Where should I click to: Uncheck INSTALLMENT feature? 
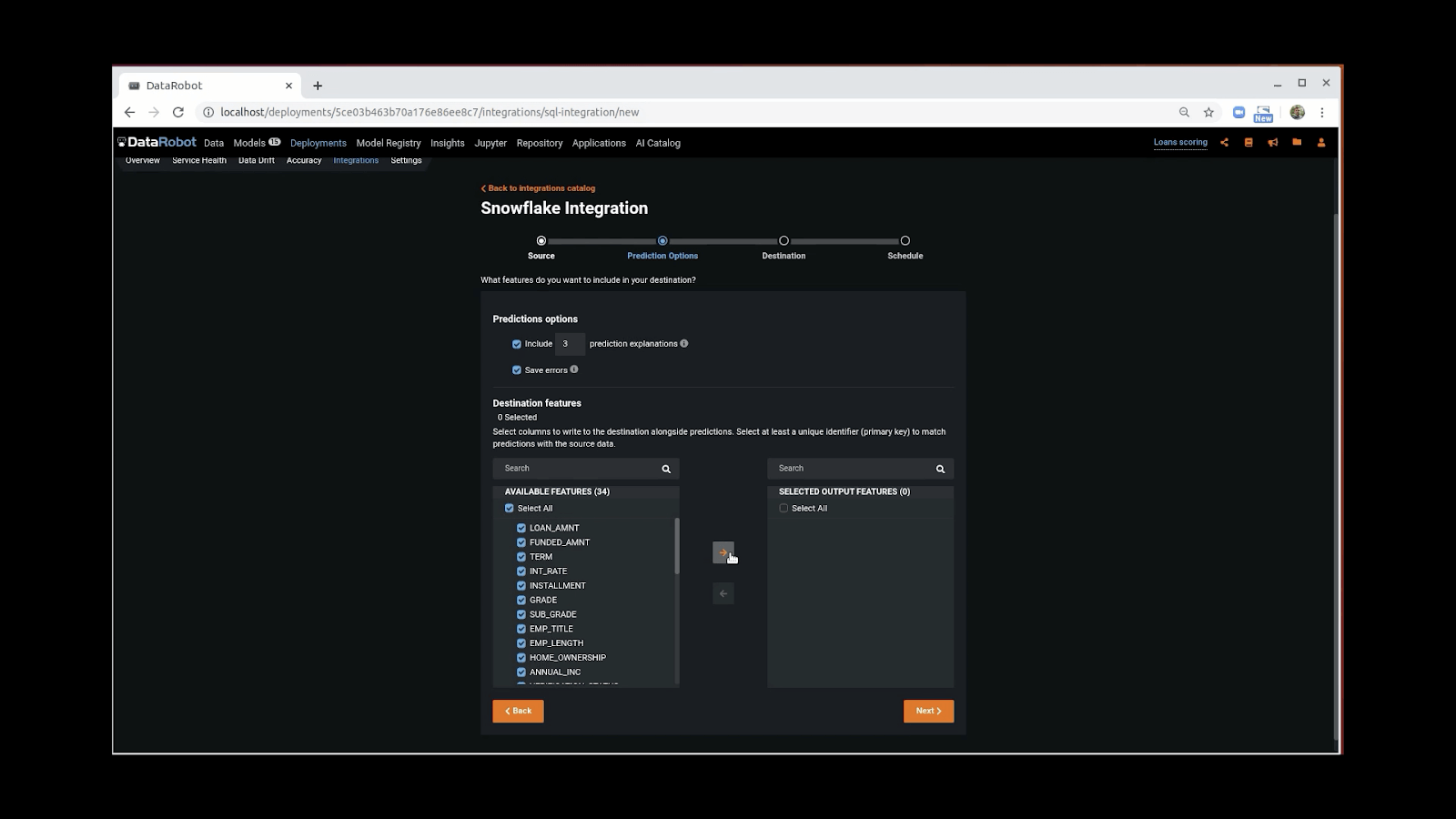[521, 586]
